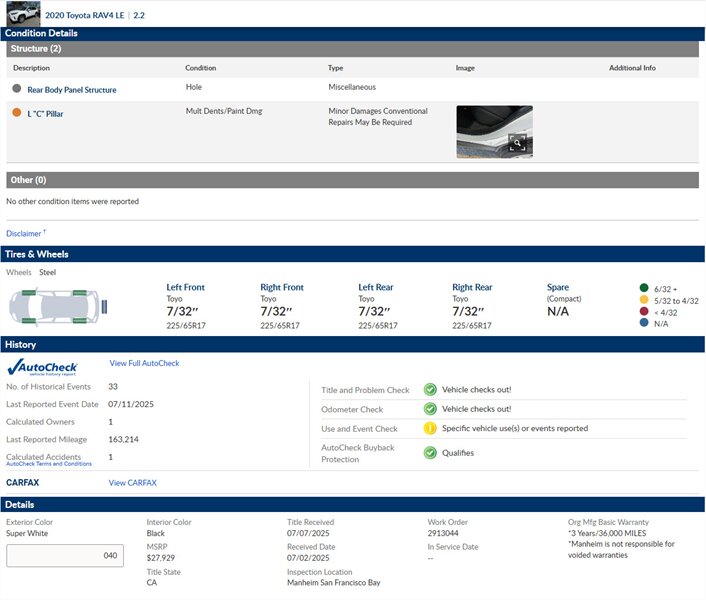Open the 2020 Toyota RAV4 LE vehicle thumbnail

click(23, 14)
